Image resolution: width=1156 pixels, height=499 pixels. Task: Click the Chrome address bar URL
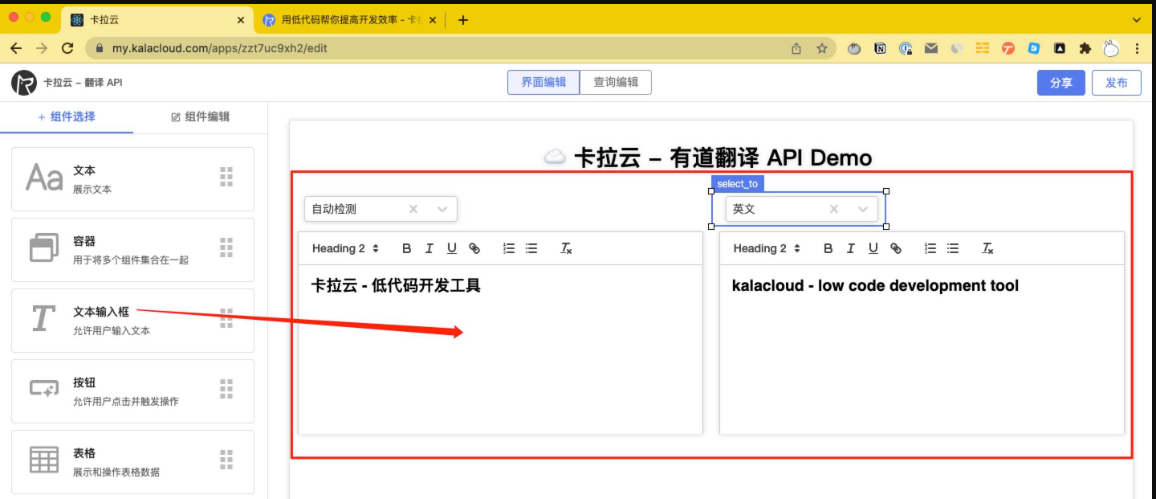coord(220,48)
